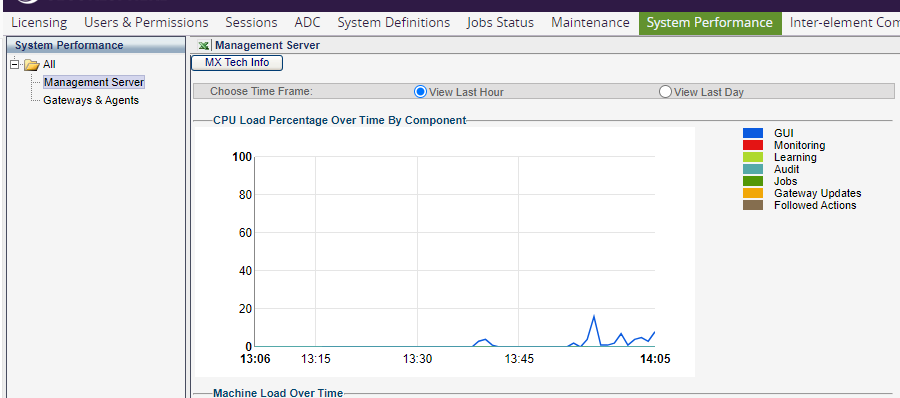Click the red Monitoring legend swatch

(753, 145)
